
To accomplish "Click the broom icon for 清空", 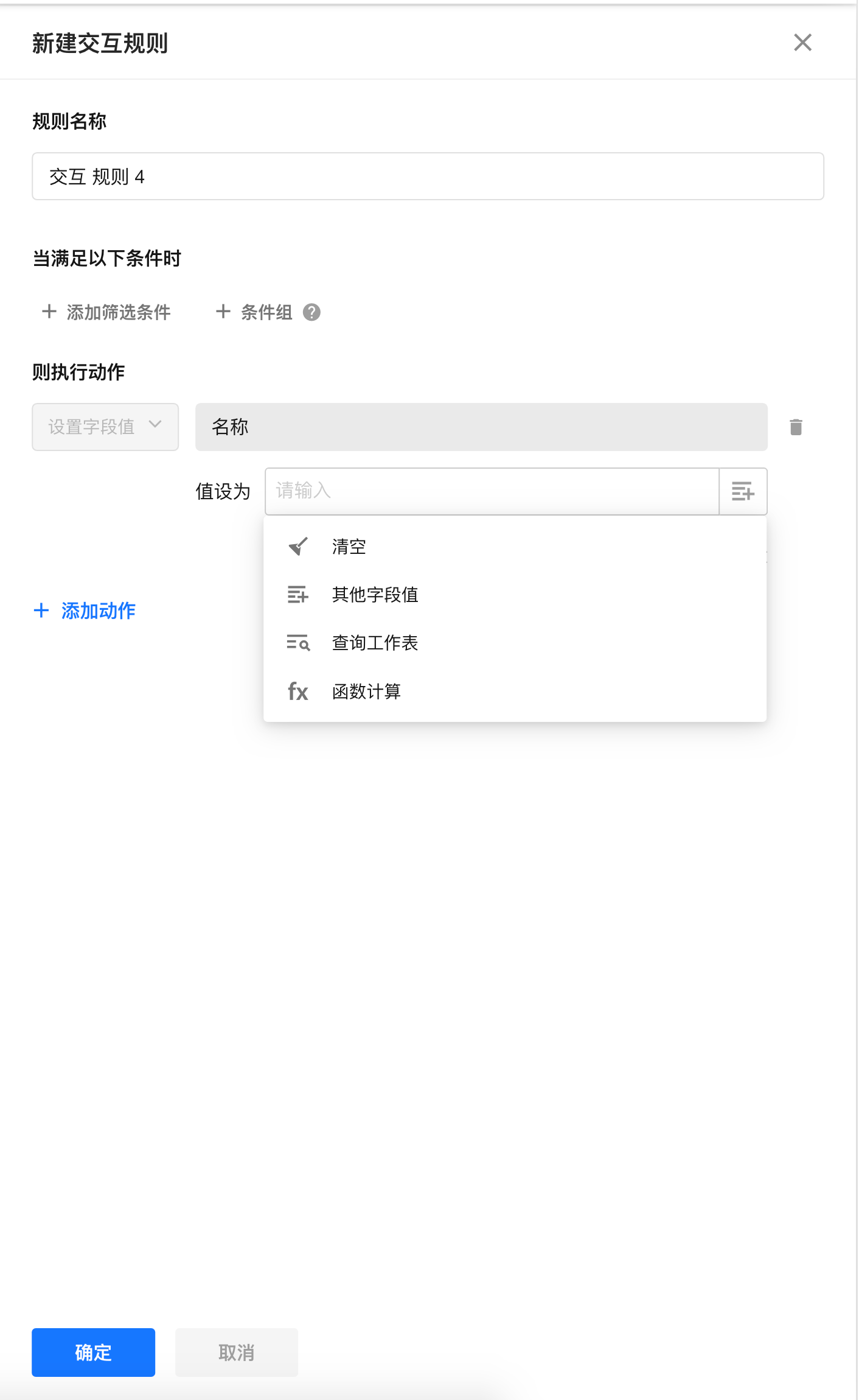I will pos(298,547).
